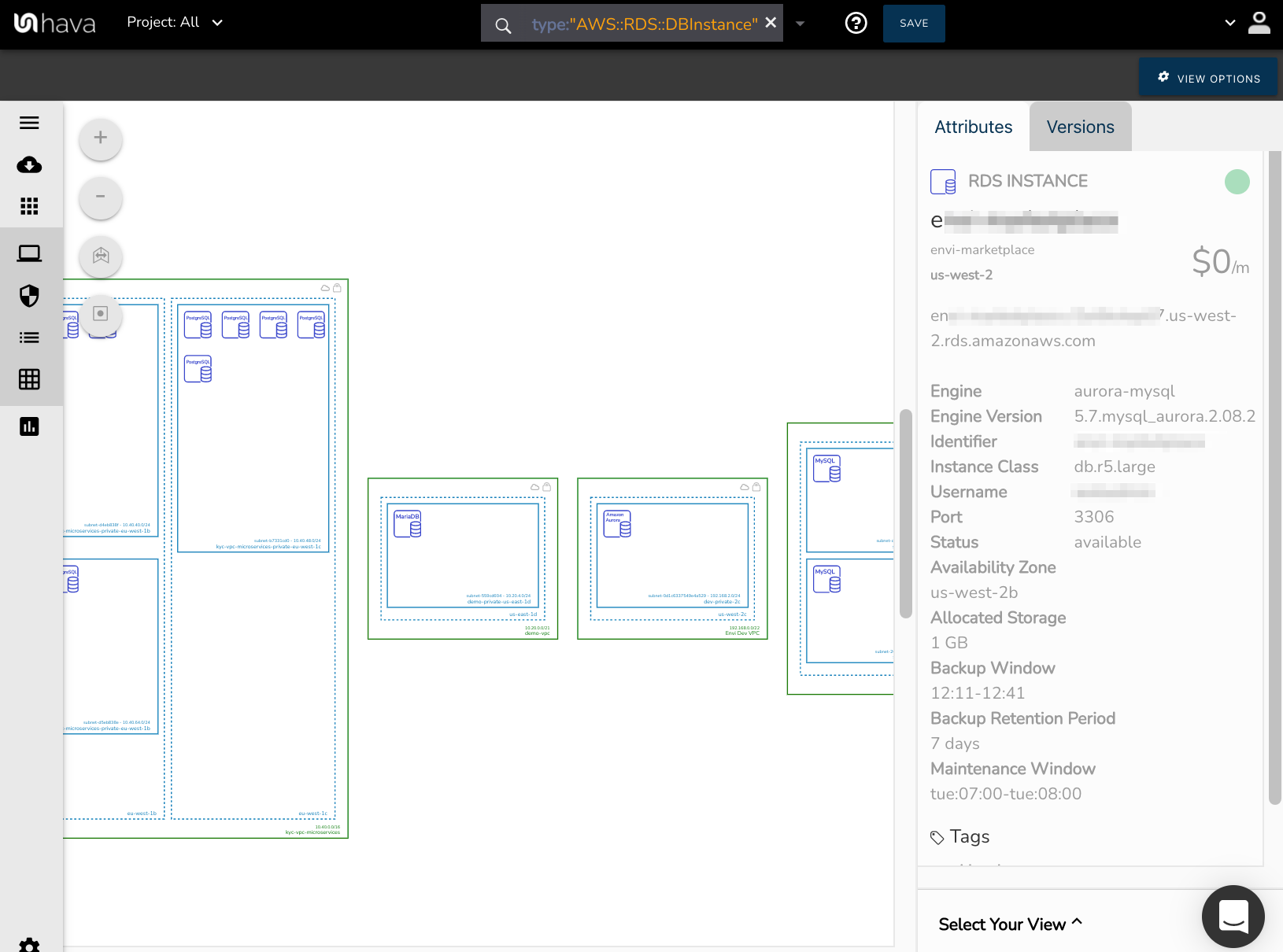Switch to the Attributes tab
This screenshot has height=952, width=1283.
(973, 127)
